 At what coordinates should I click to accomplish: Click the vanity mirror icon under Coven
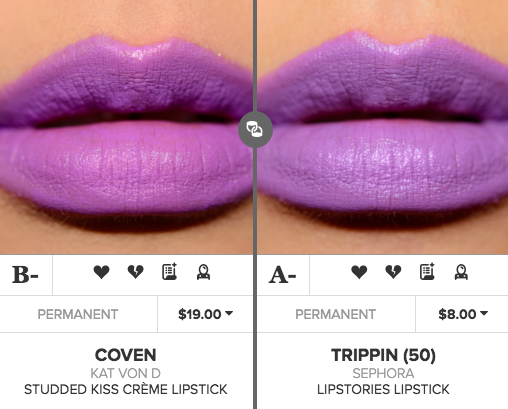click(x=203, y=272)
